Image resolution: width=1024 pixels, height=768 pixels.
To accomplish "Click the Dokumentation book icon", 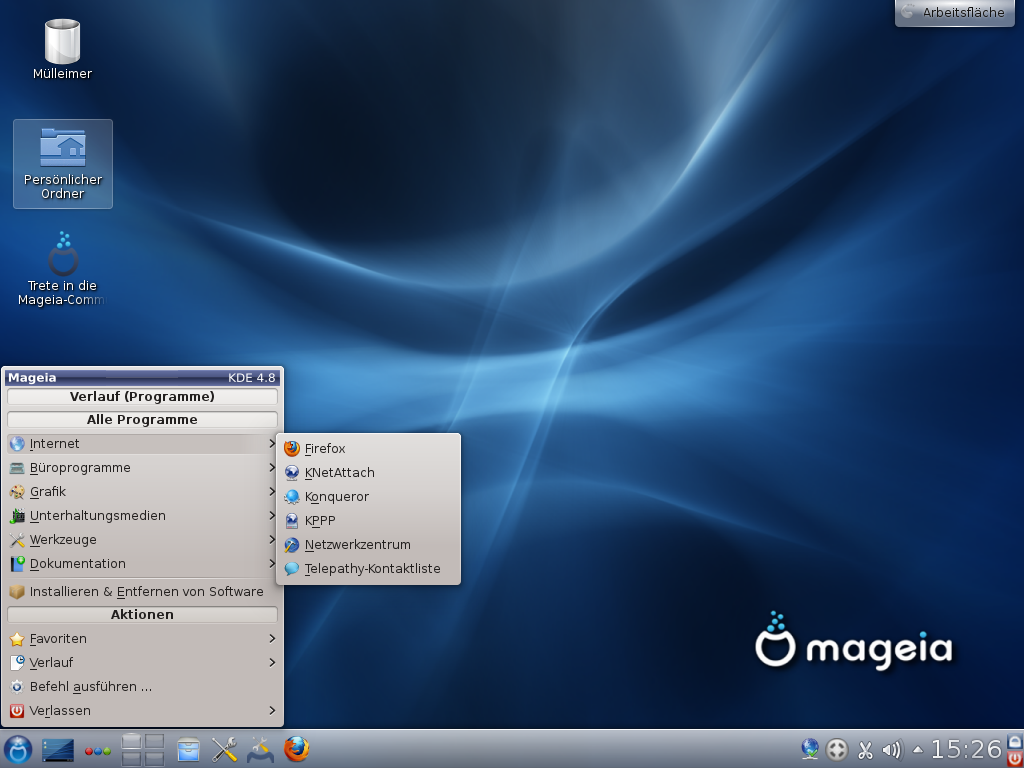I will (17, 564).
